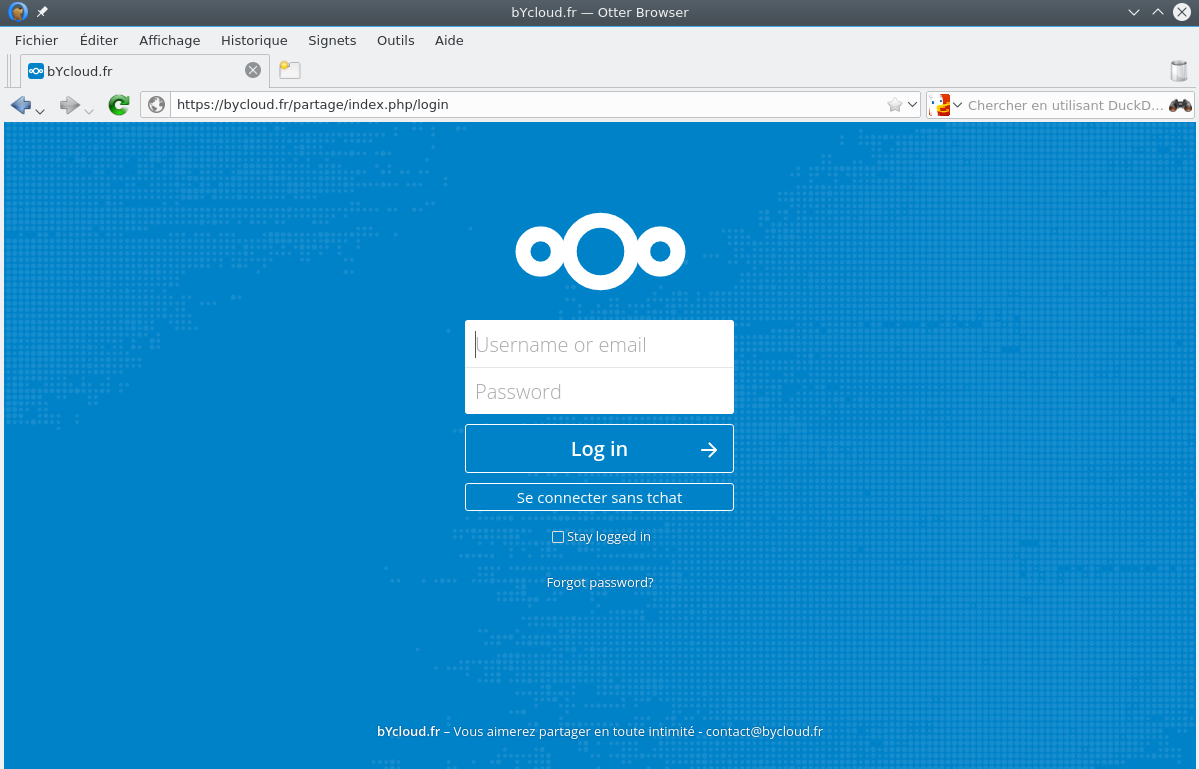Click the Forward navigation arrow

[70, 105]
